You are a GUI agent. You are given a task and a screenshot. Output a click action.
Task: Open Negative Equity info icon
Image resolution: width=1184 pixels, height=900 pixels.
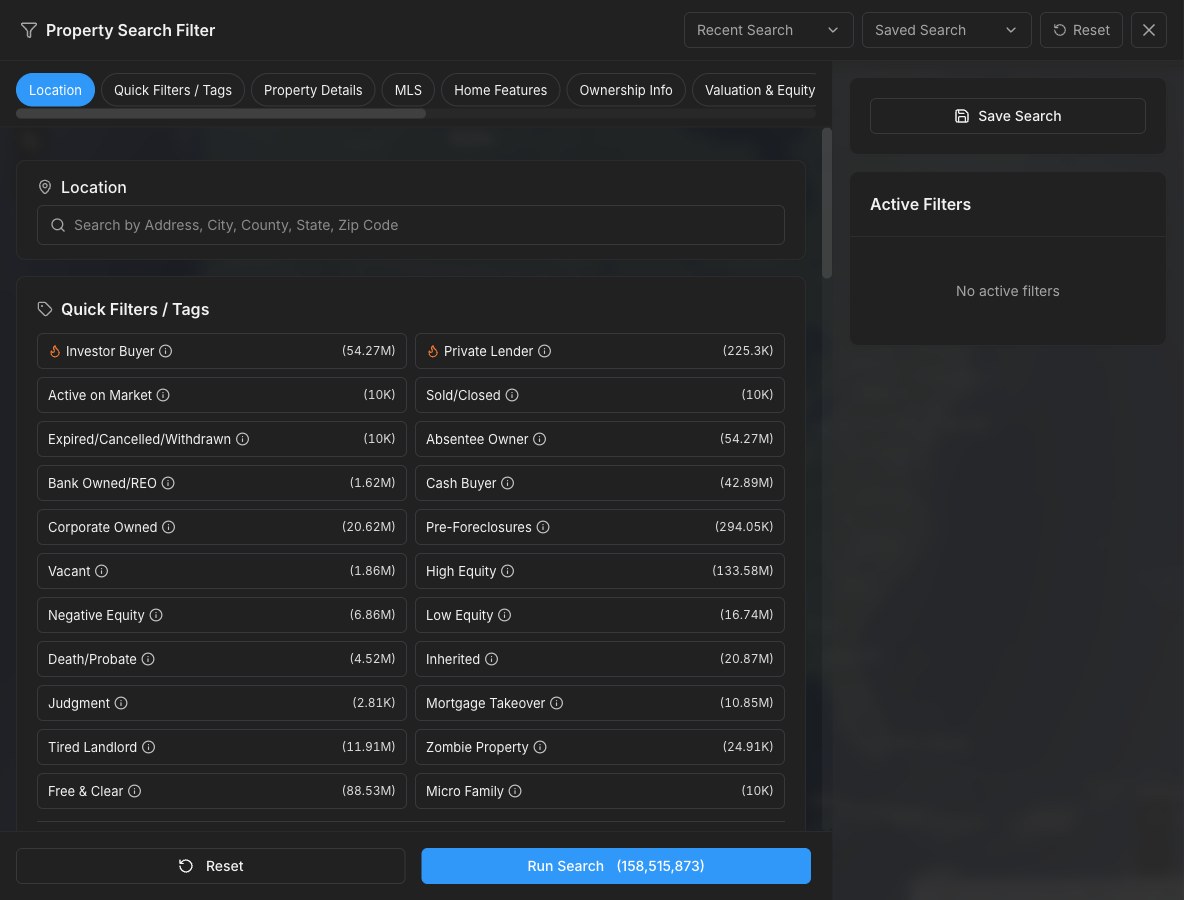[x=156, y=615]
